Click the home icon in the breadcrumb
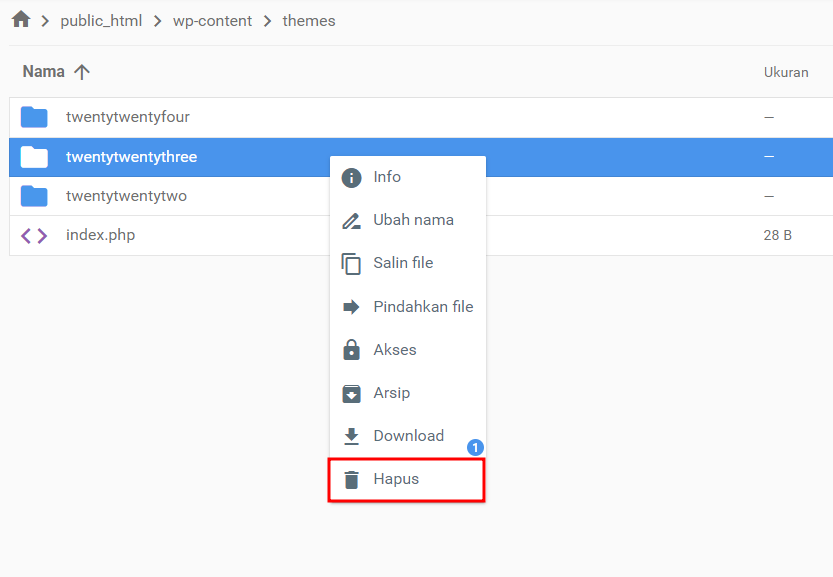Screen dimensions: 833x577 tap(20, 19)
